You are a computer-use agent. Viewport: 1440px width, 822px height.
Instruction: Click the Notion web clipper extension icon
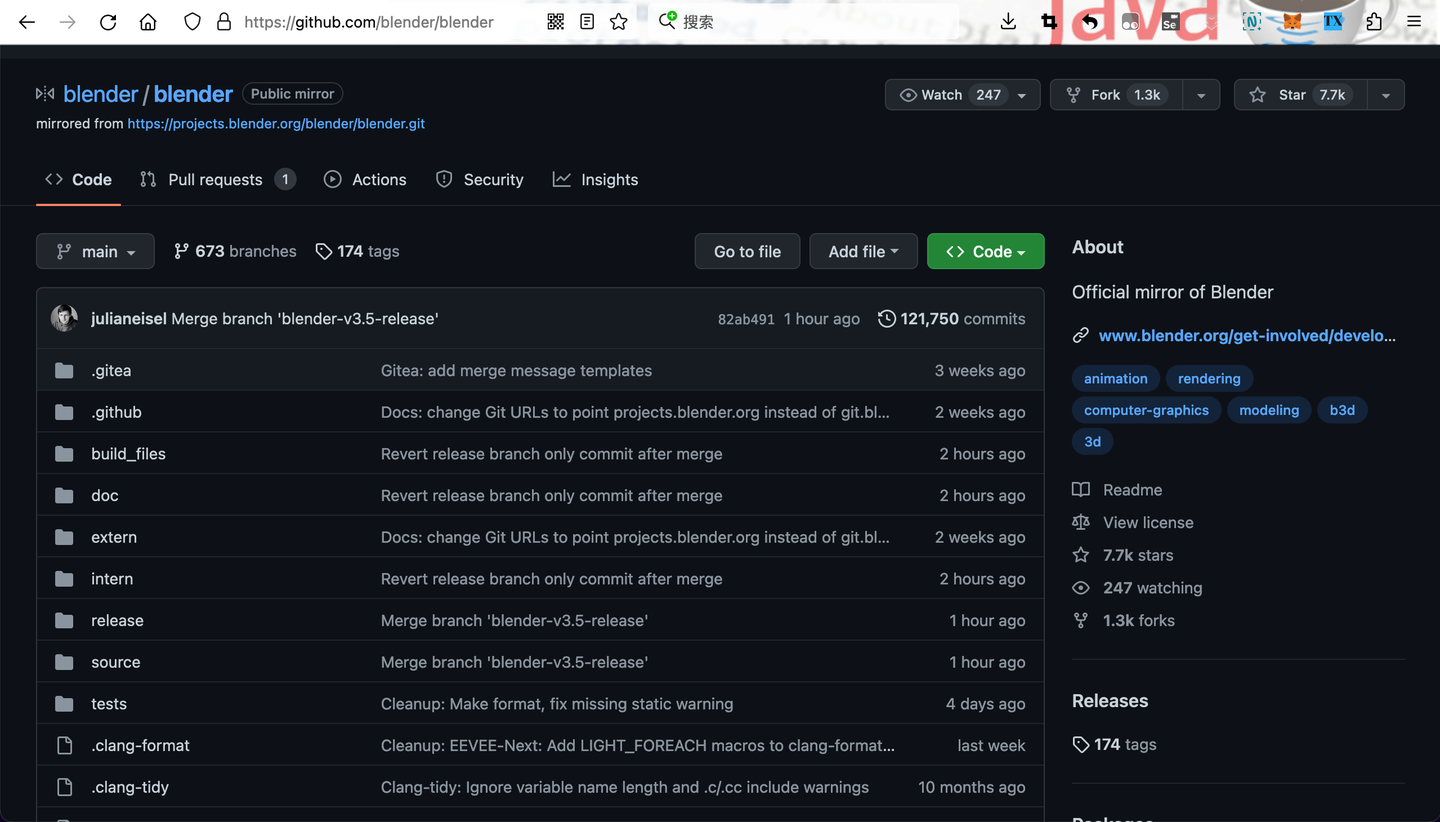tap(1251, 21)
